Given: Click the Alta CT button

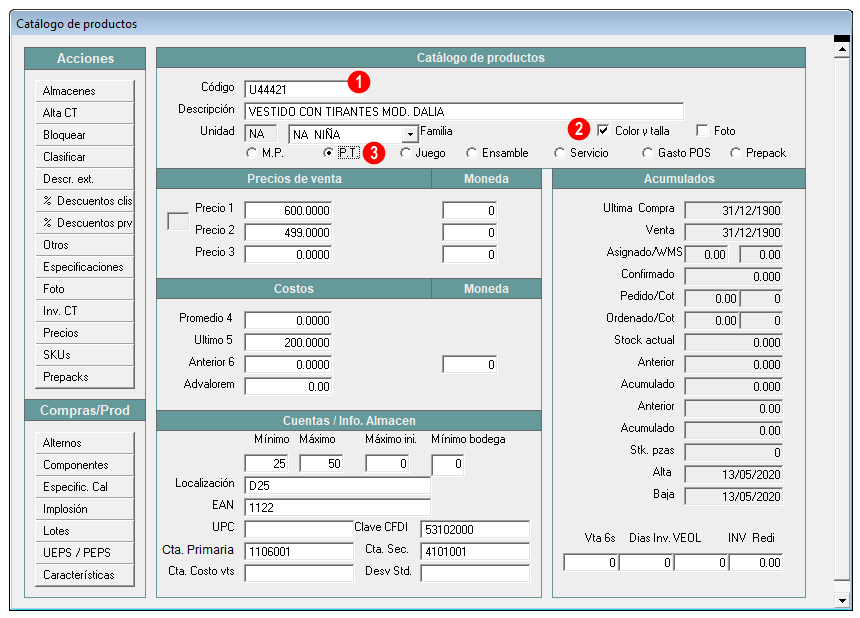Looking at the screenshot, I should coord(84,112).
